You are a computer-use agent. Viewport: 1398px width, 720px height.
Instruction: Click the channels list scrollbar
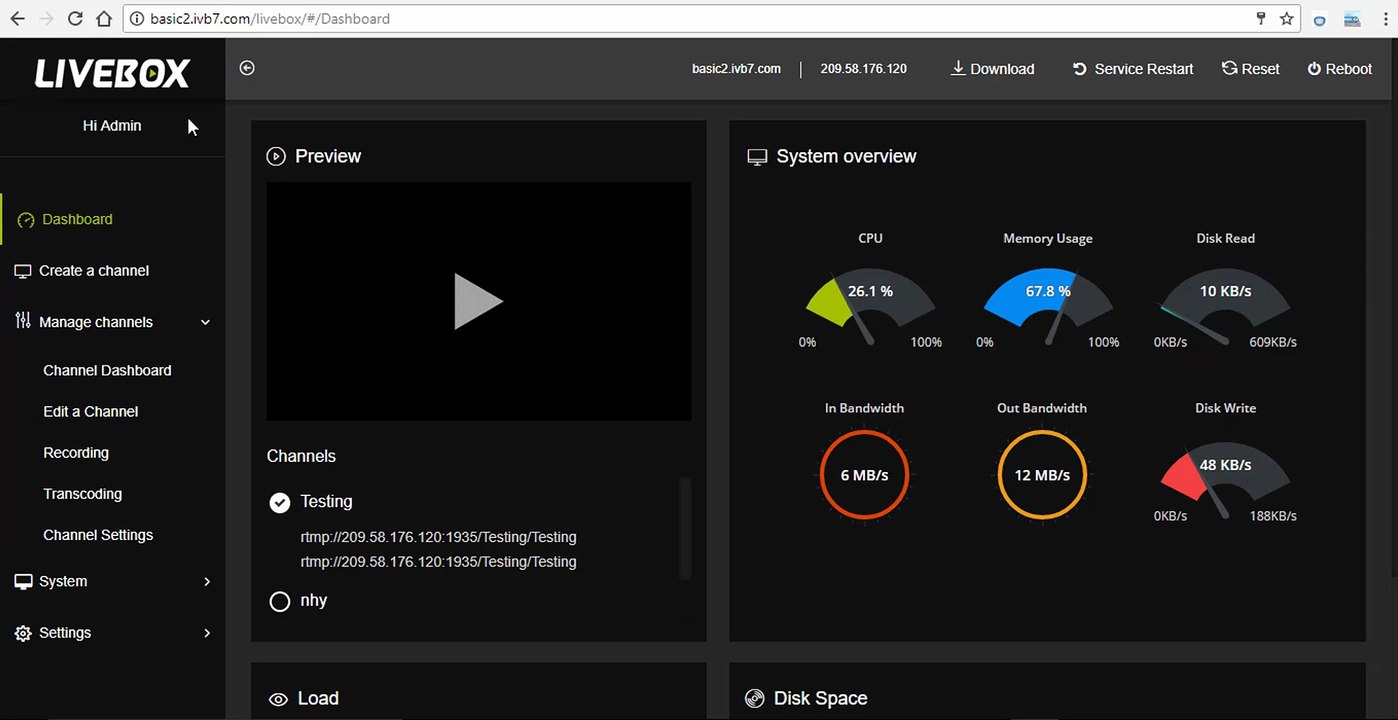click(x=685, y=527)
